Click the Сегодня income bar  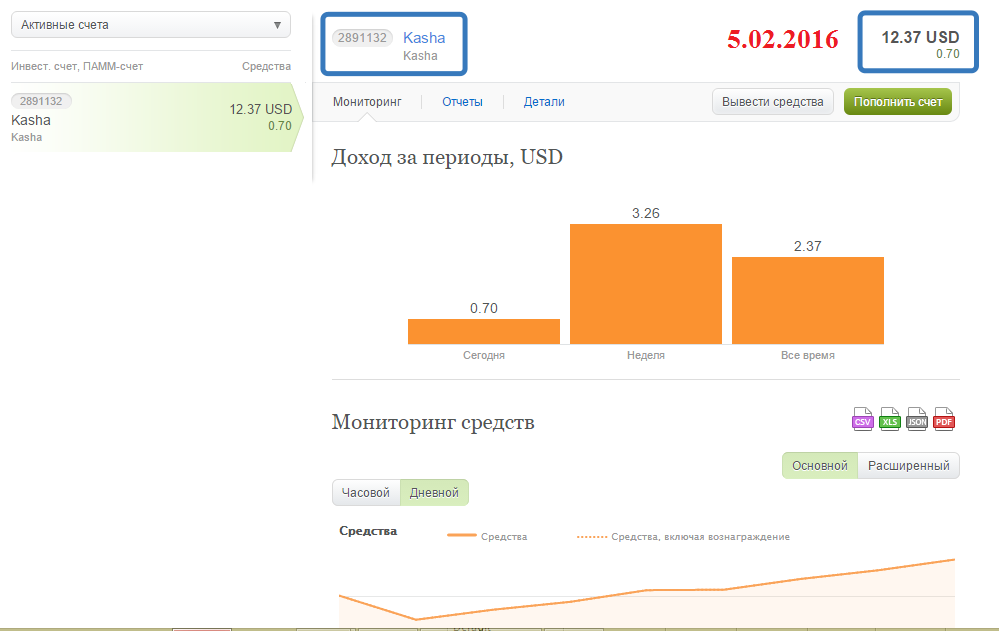(x=484, y=331)
